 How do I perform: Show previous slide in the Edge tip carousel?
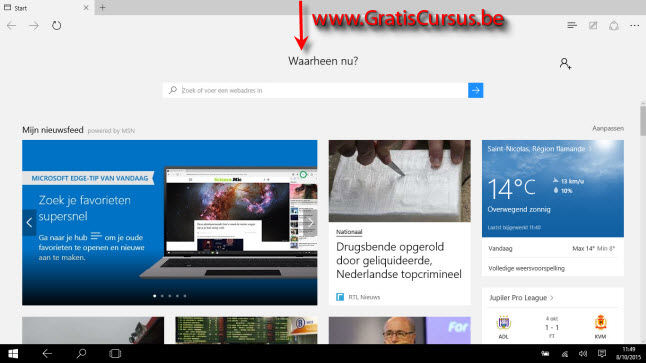tap(29, 222)
